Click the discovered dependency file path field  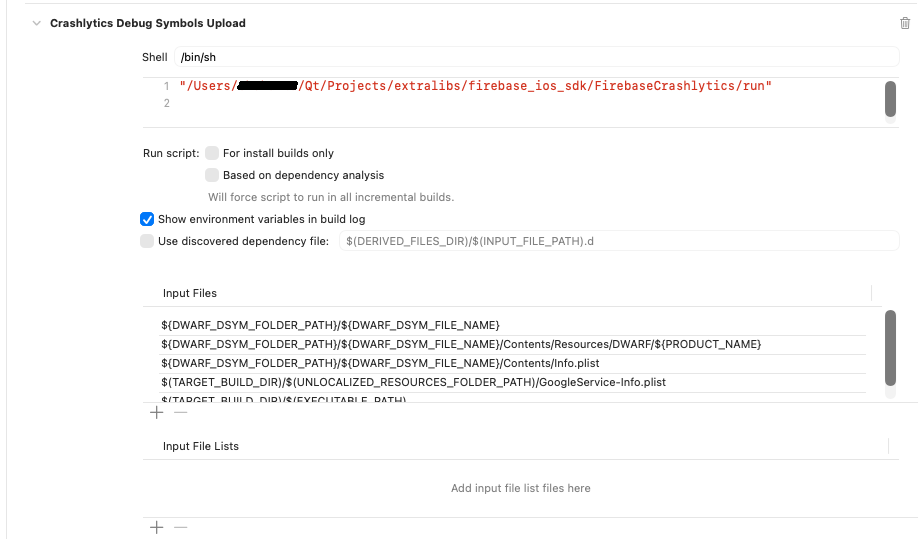coord(618,241)
